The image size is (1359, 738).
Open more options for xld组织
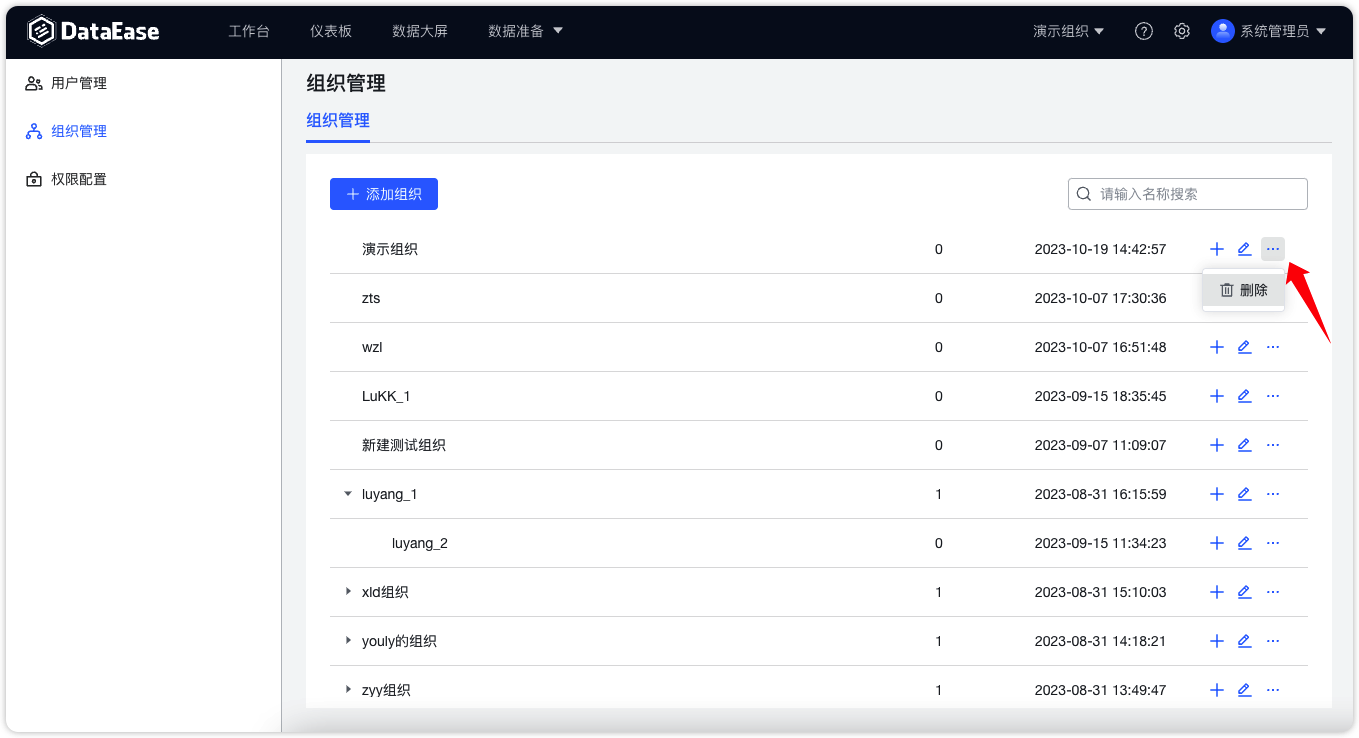click(x=1273, y=592)
